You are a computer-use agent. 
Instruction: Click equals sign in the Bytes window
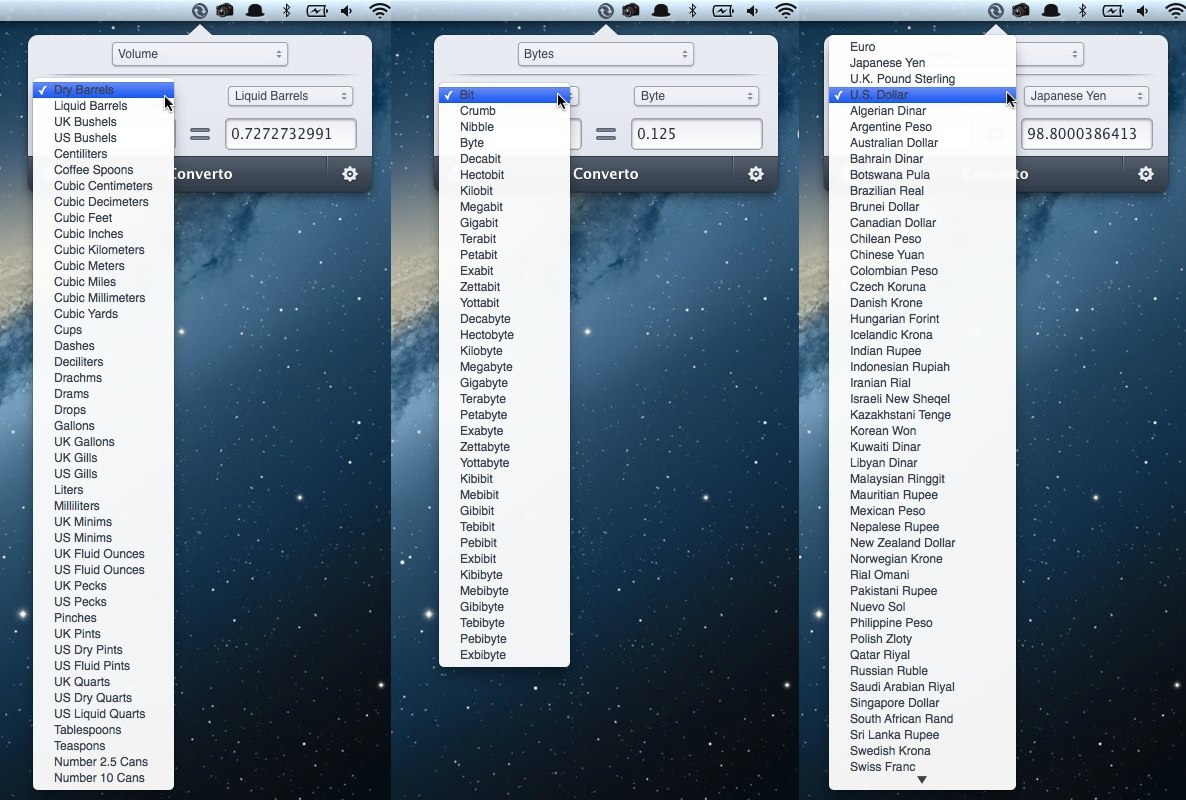606,134
